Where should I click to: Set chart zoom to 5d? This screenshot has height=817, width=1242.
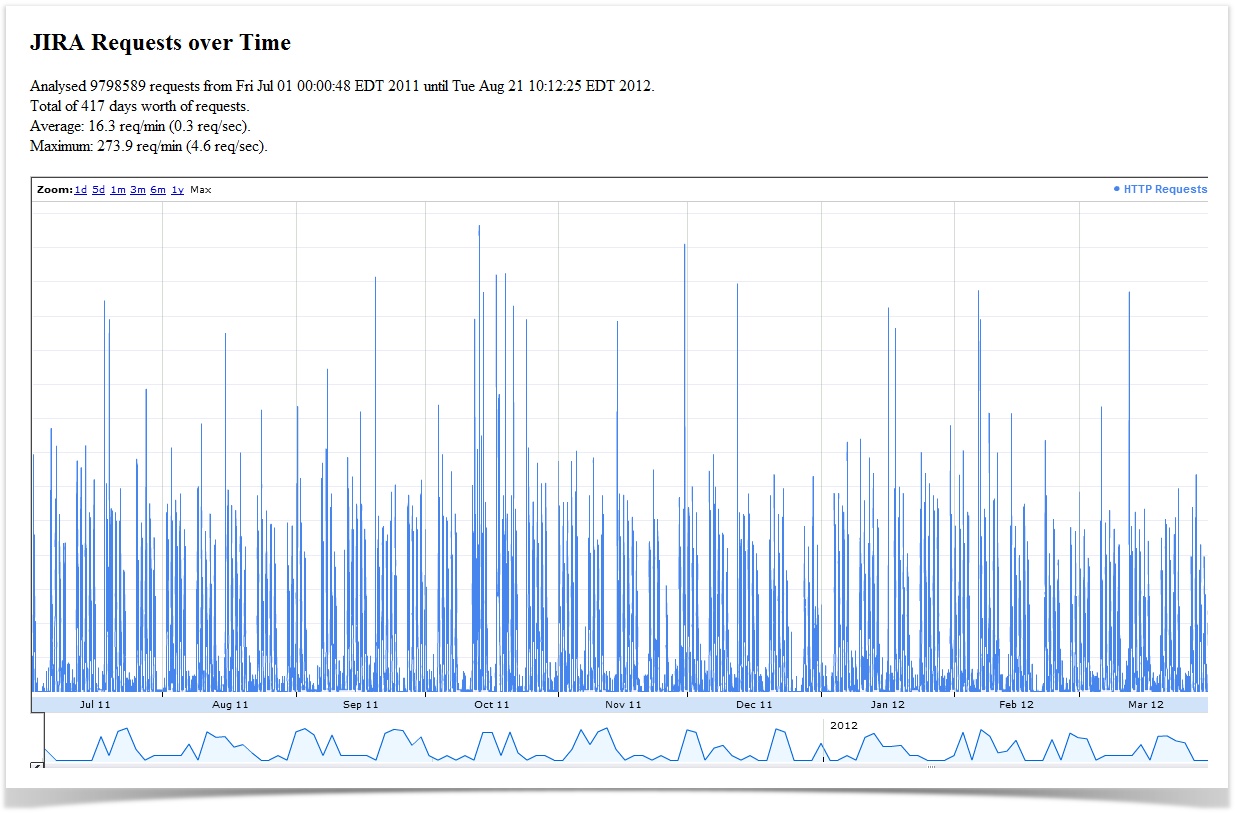click(99, 190)
